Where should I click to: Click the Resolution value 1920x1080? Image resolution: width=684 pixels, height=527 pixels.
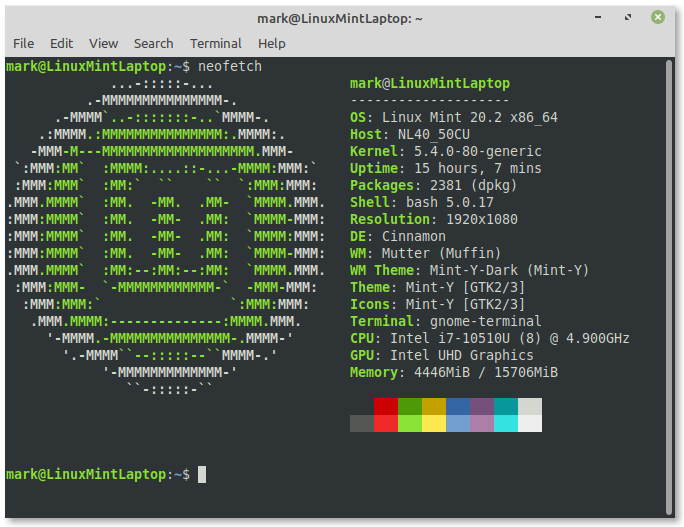[x=482, y=219]
